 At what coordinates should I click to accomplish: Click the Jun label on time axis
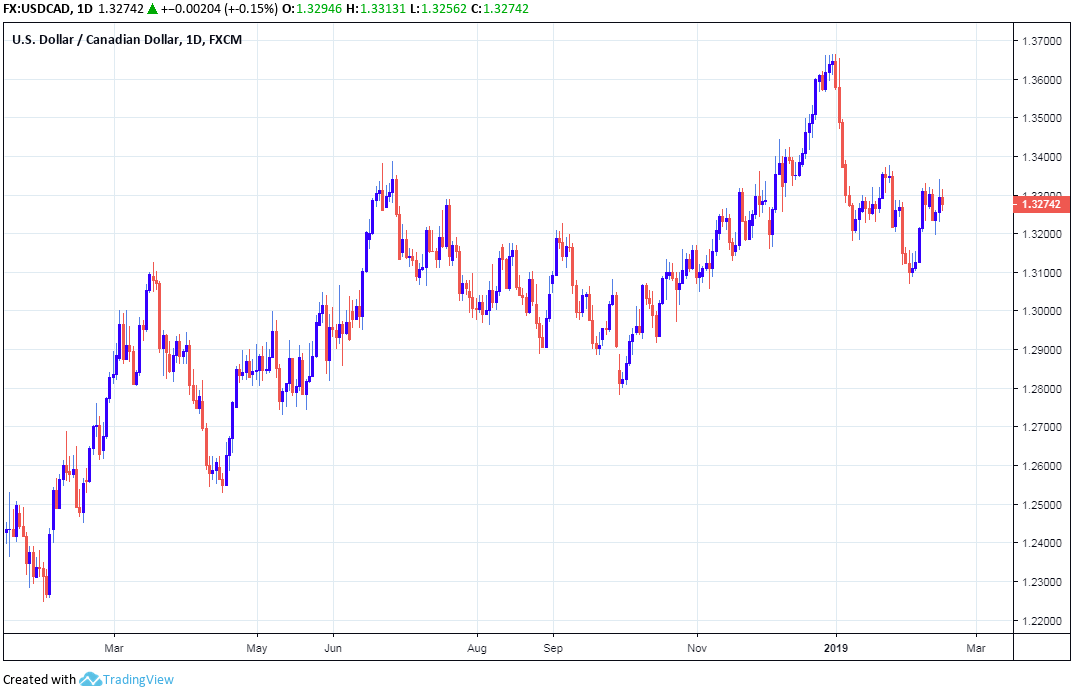(x=334, y=648)
